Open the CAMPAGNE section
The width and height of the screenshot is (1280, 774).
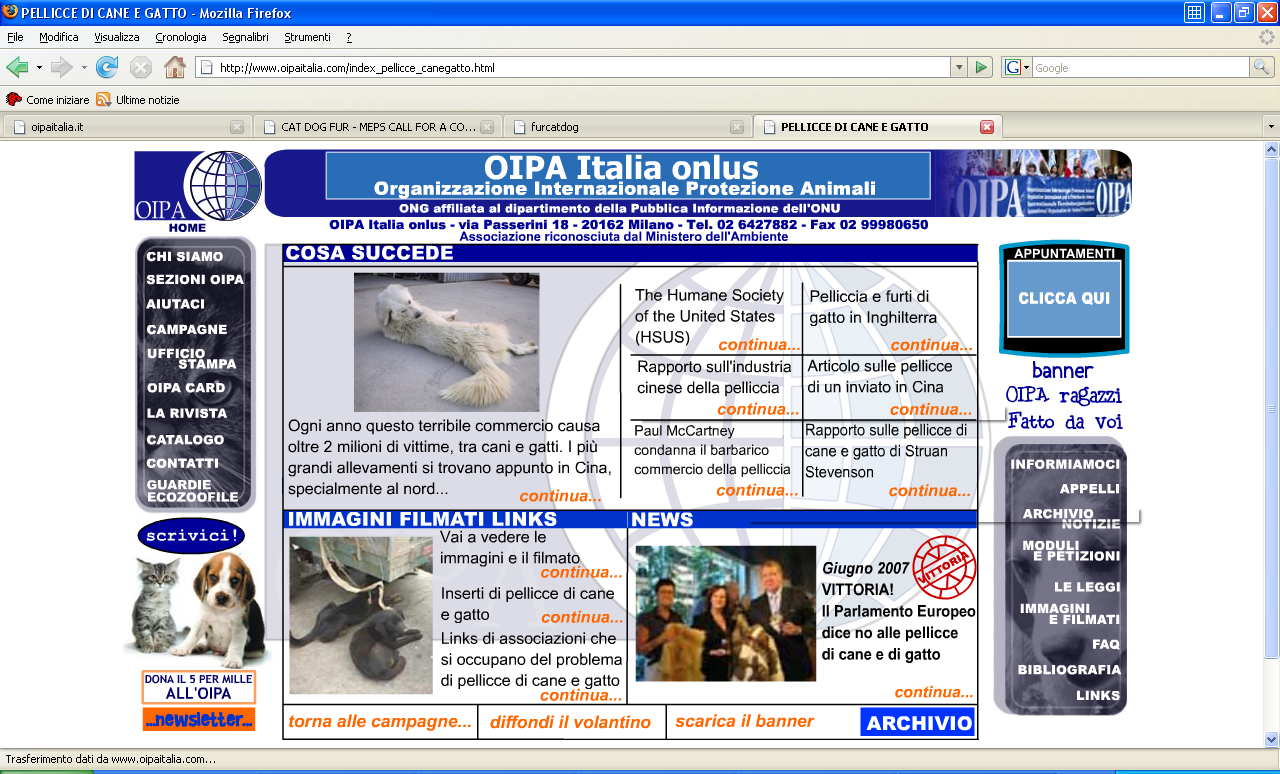(187, 330)
